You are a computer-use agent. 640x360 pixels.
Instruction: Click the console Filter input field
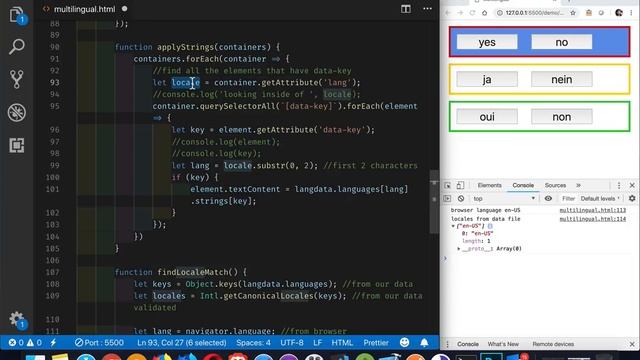pyautogui.click(x=568, y=198)
